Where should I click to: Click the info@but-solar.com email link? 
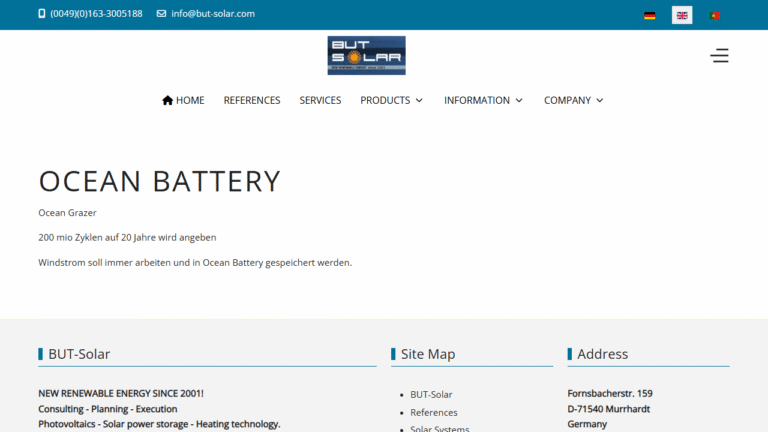click(213, 14)
